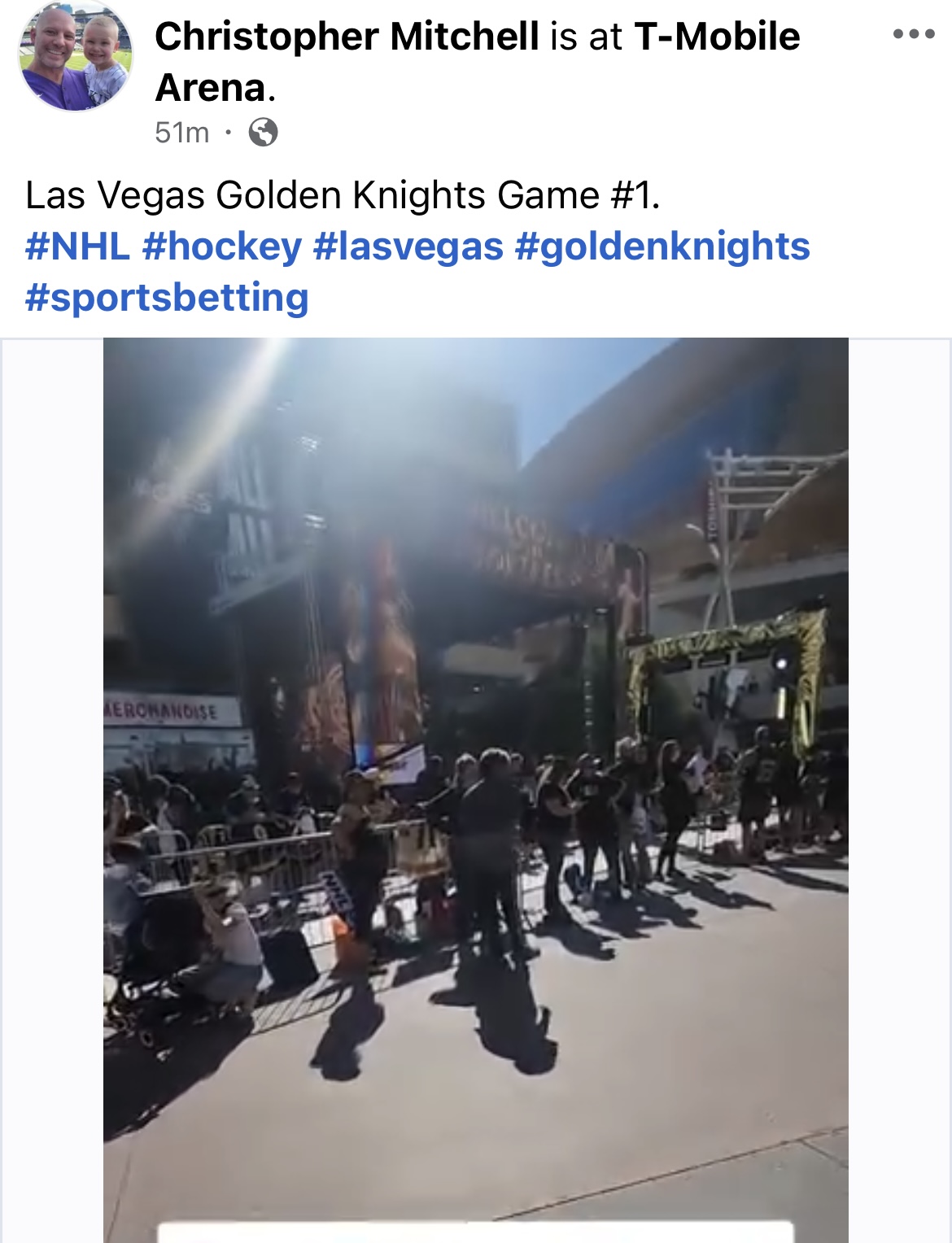Open the #NHL hashtag
The image size is (952, 1243).
(77, 246)
